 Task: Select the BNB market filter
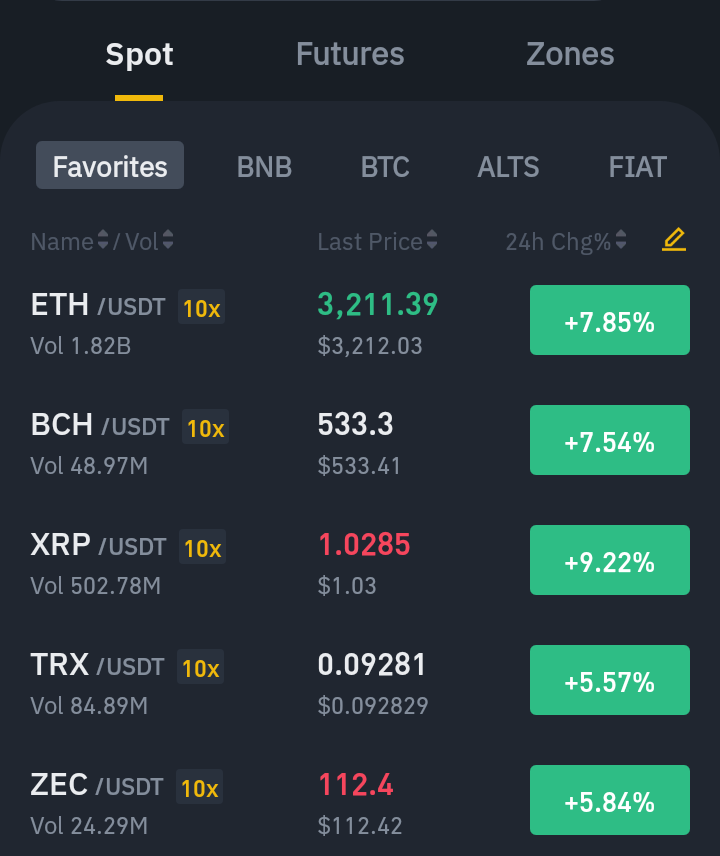264,167
